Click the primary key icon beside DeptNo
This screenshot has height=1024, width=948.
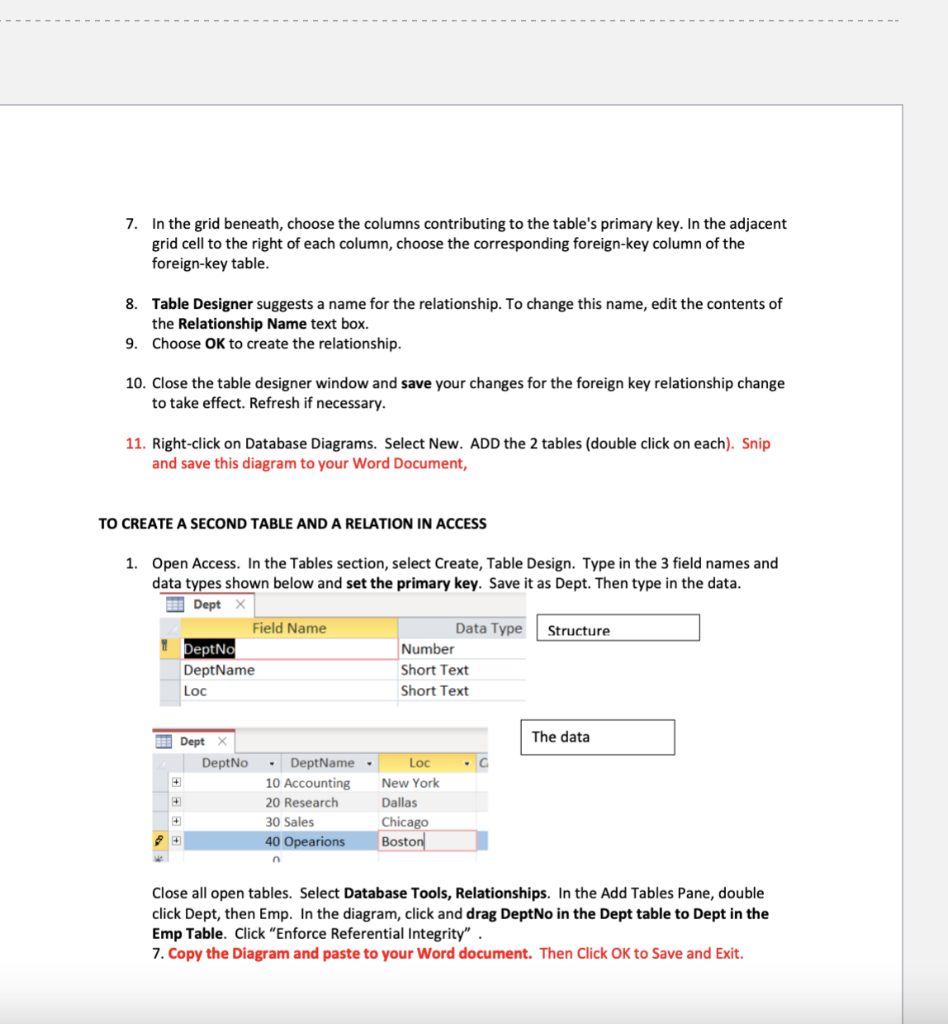pos(162,647)
